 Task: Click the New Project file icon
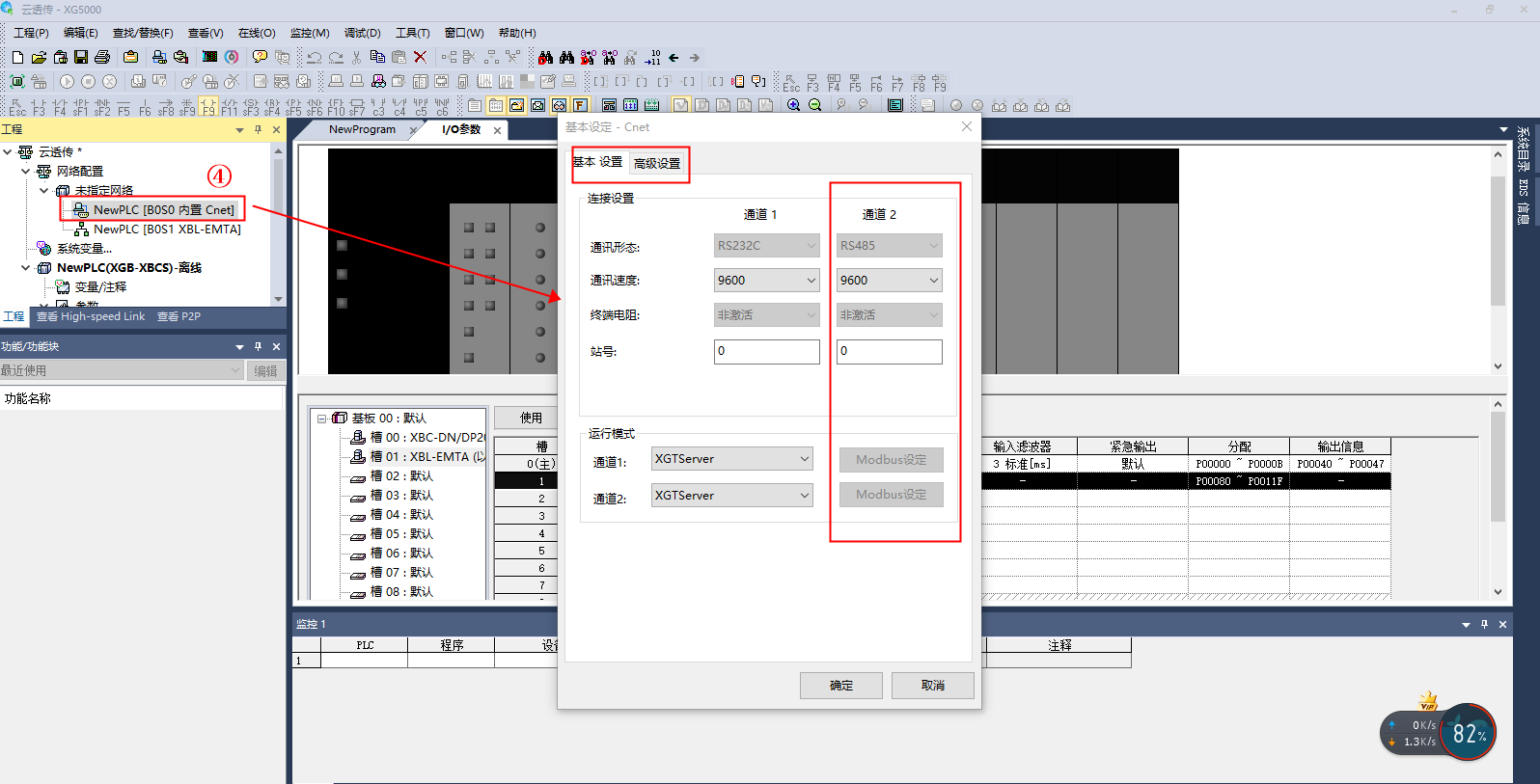(17, 57)
